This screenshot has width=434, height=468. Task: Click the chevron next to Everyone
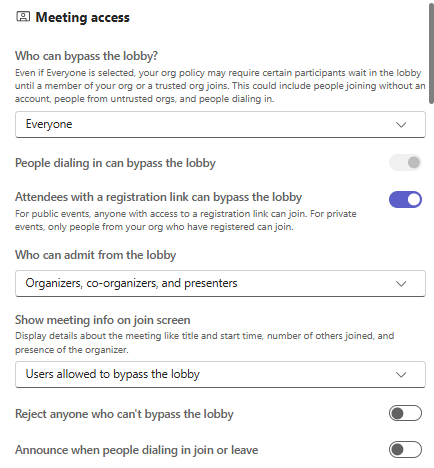(x=401, y=125)
